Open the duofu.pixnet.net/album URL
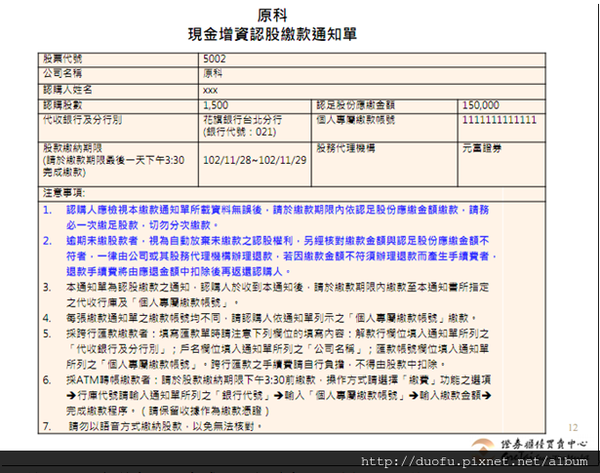This screenshot has width=600, height=473. click(474, 461)
